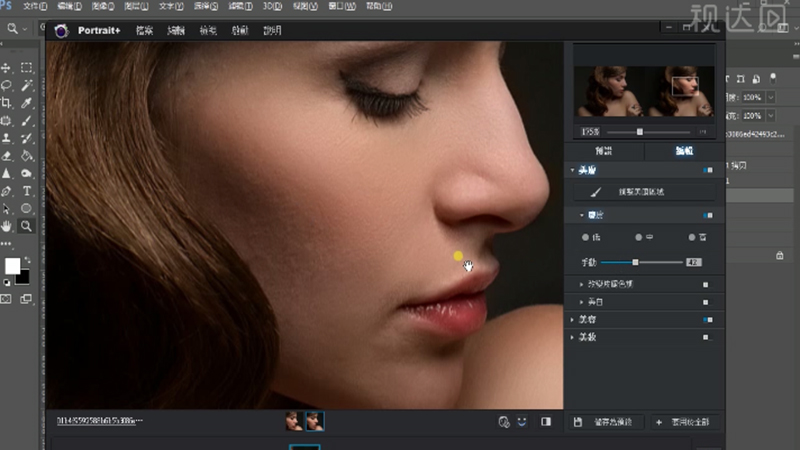800x450 pixels.
Task: Open the opacity 100% dropdown in Photoshop panel
Action: (771, 97)
